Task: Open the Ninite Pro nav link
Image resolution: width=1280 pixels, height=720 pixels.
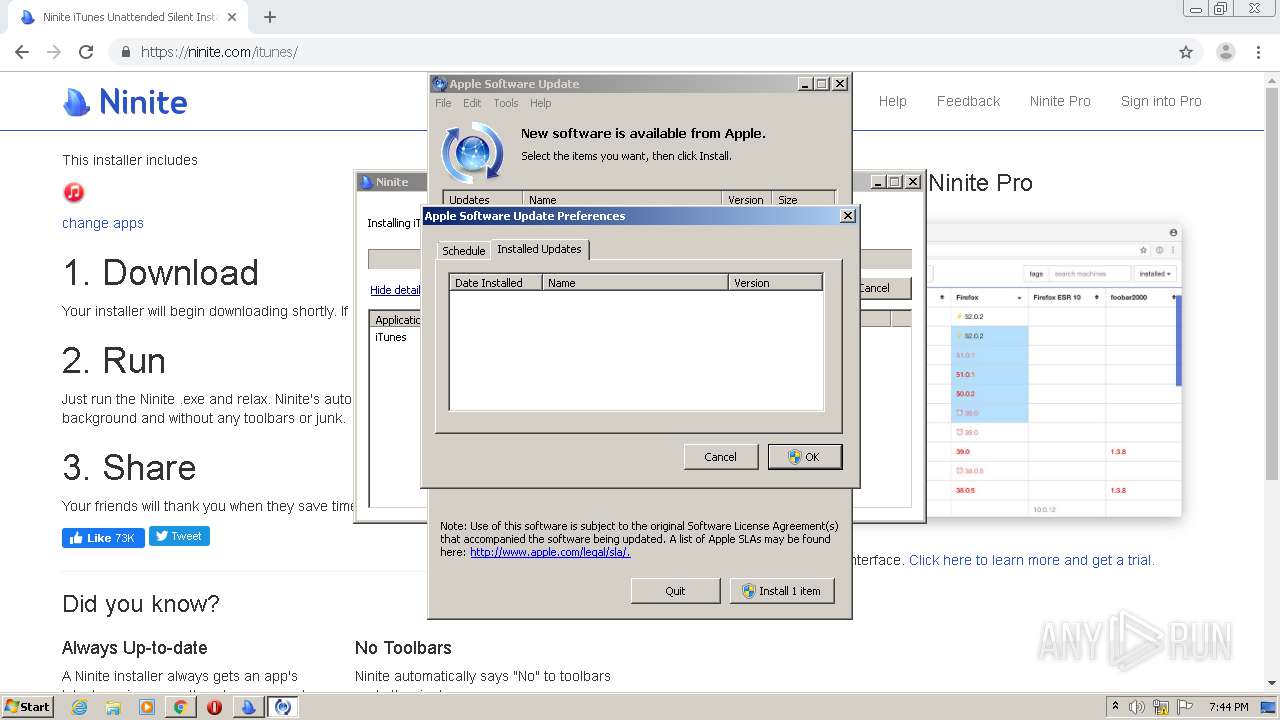Action: click(x=1060, y=101)
